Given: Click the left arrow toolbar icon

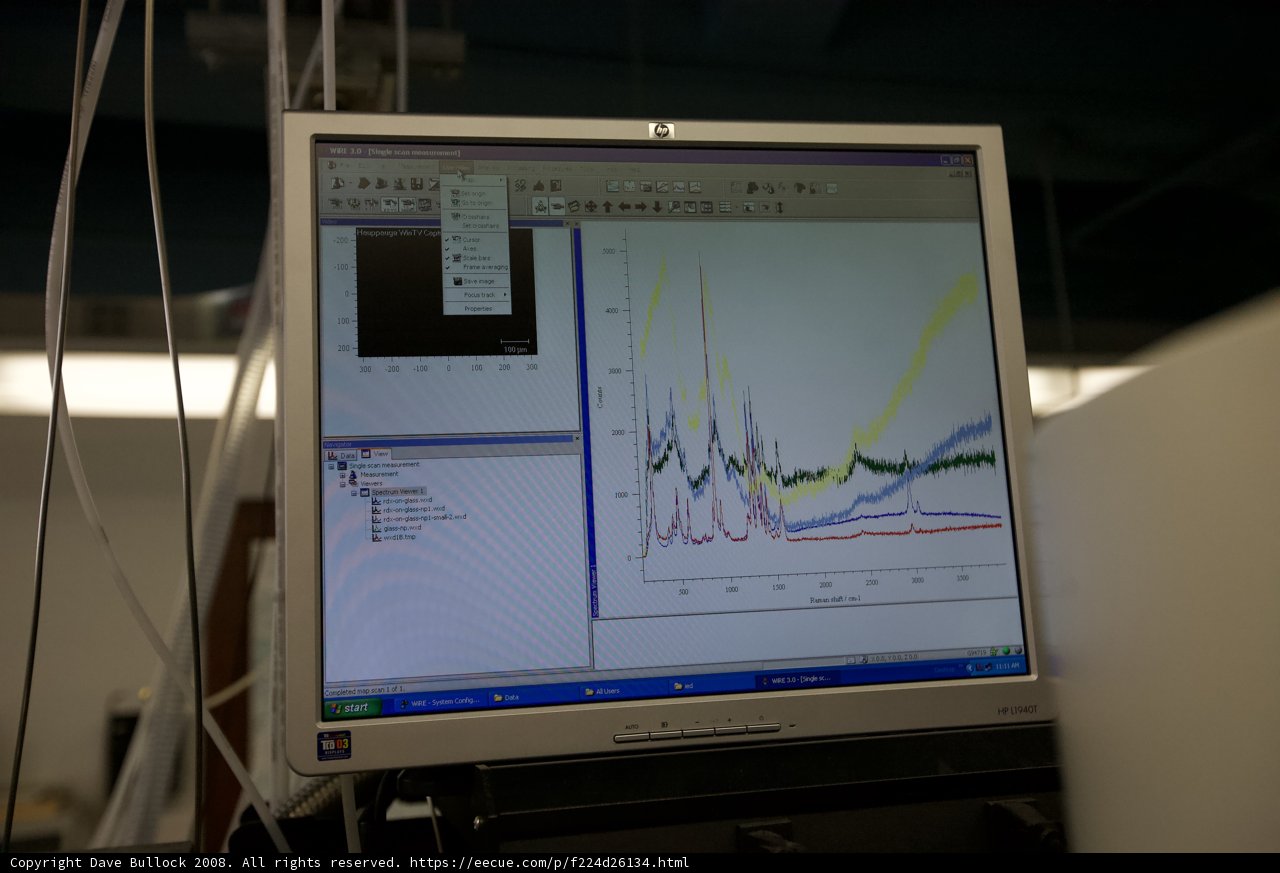Looking at the screenshot, I should (624, 206).
